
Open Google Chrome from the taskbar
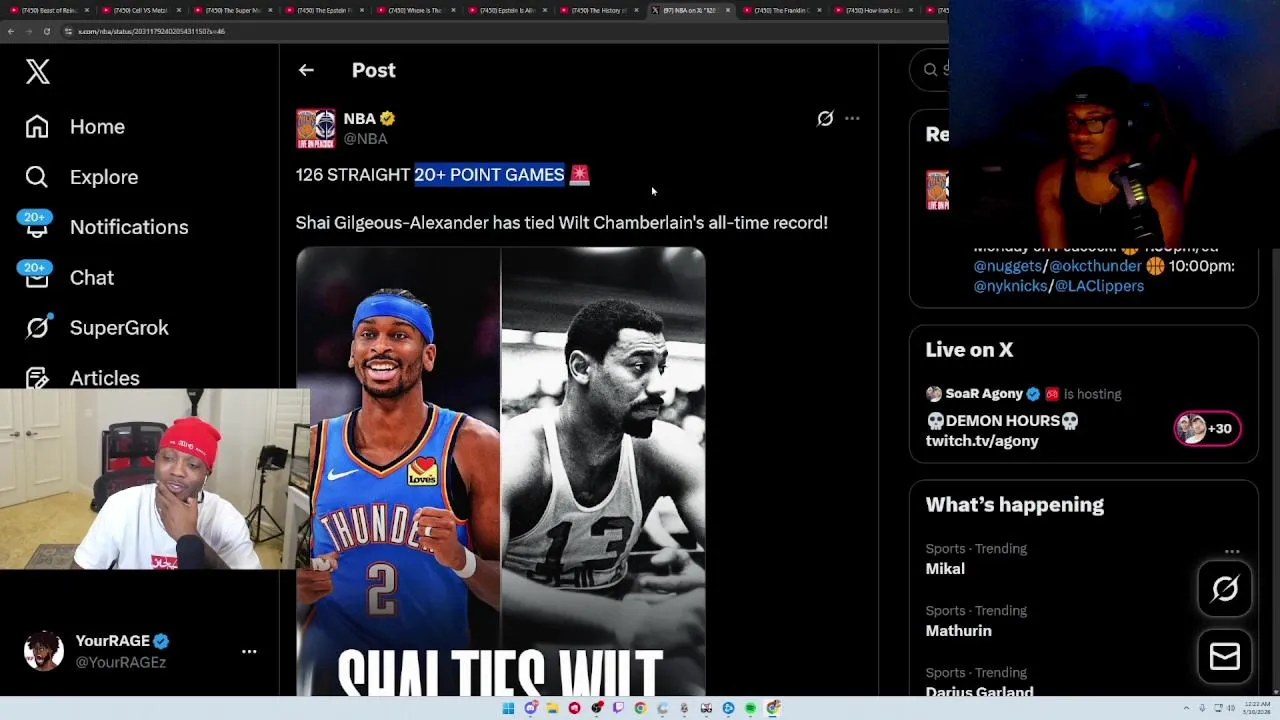point(640,708)
